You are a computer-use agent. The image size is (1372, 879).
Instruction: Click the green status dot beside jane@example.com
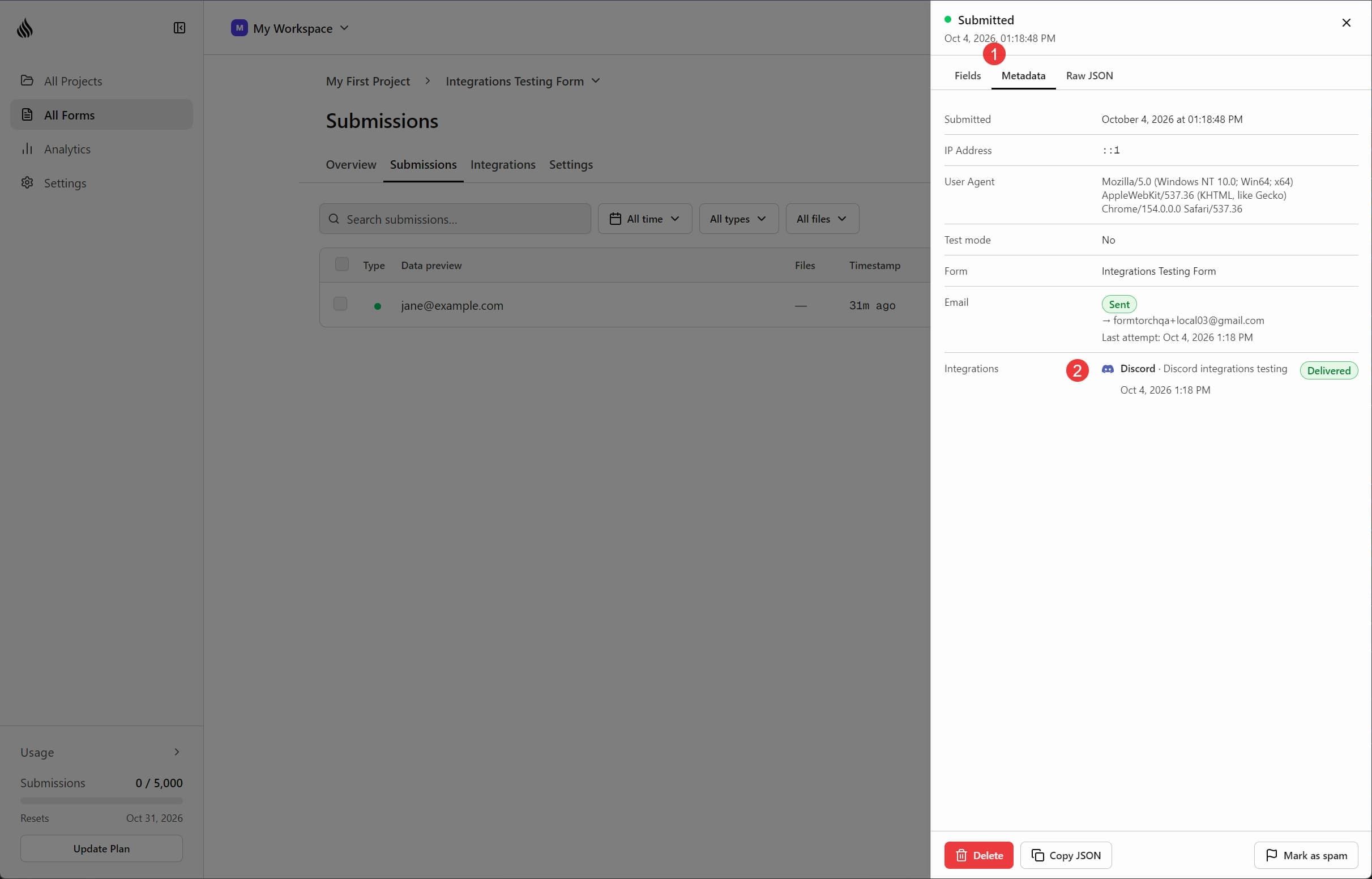click(378, 306)
